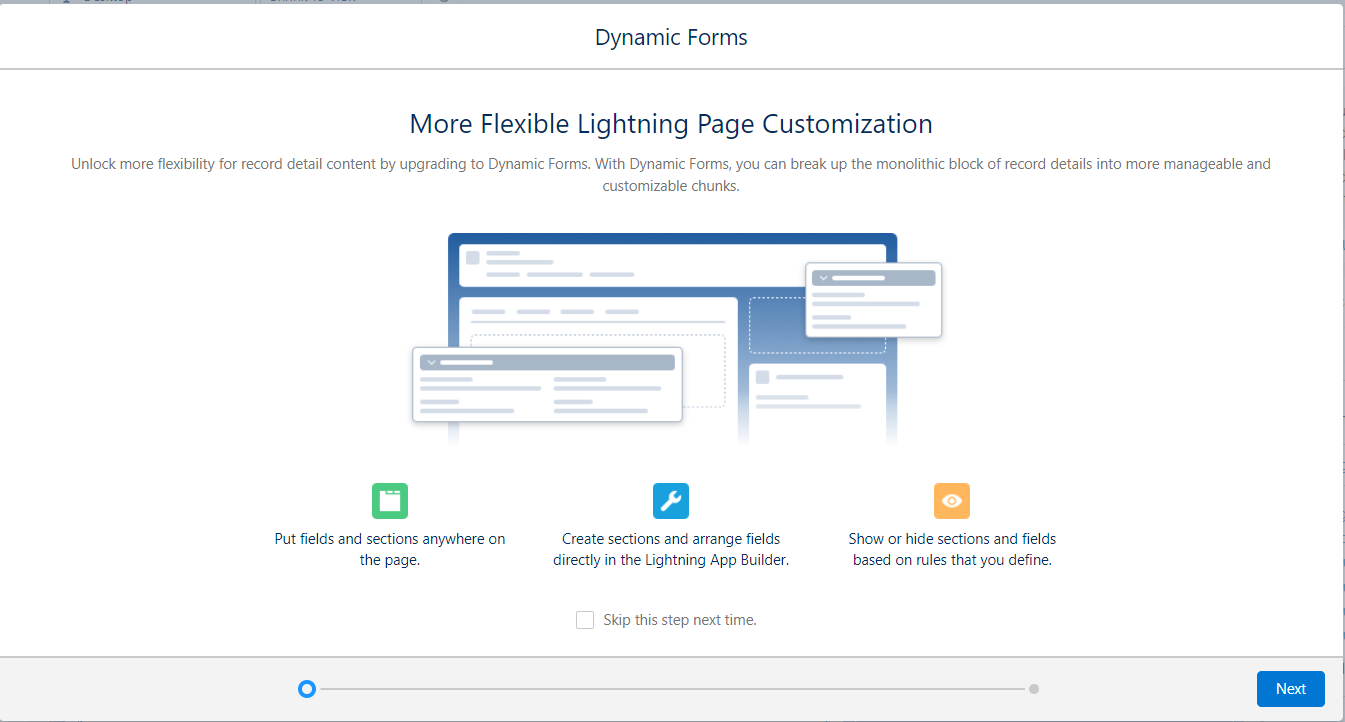Click the middle of the progress track
This screenshot has width=1345, height=722.
pyautogui.click(x=670, y=689)
